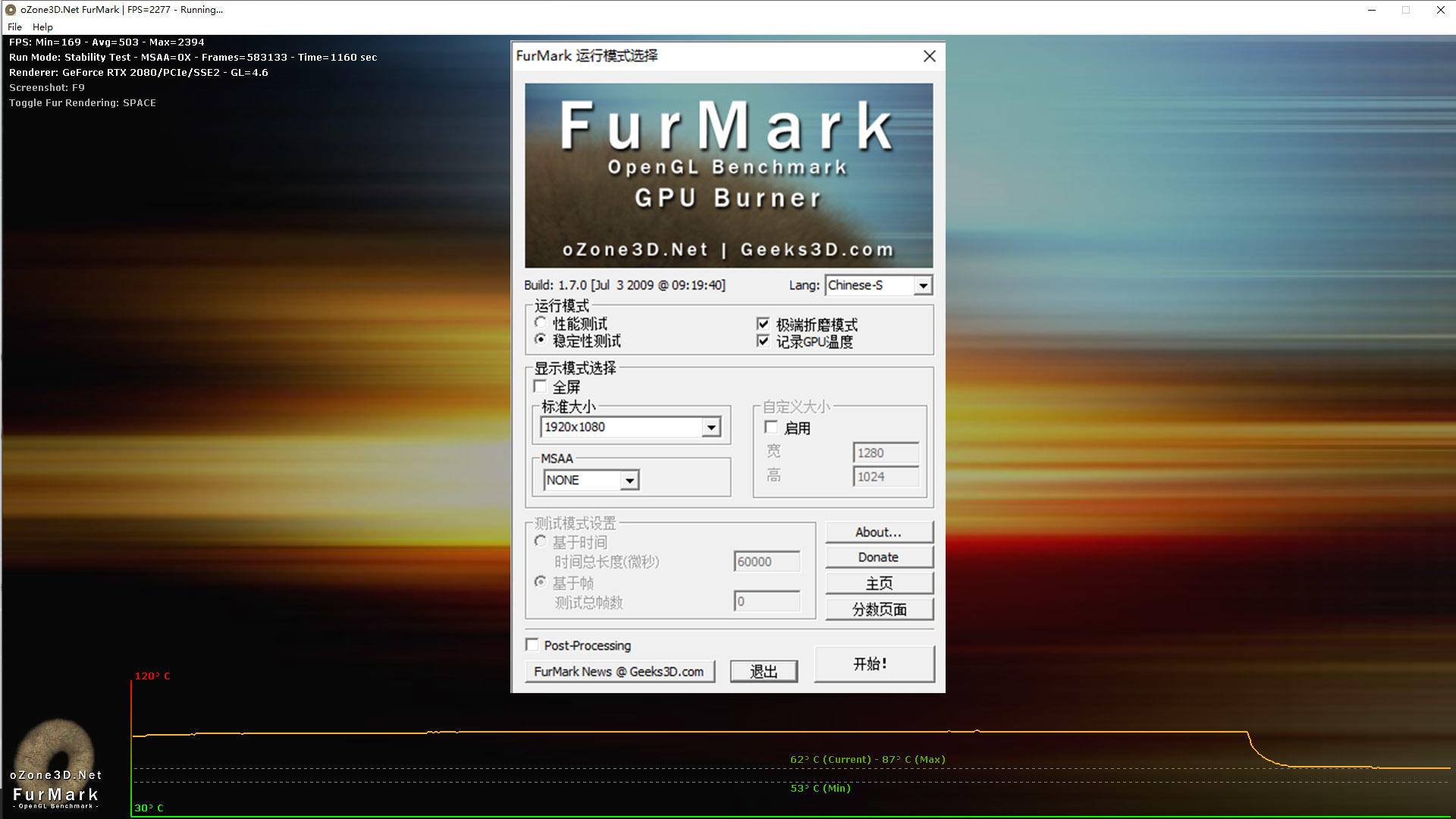The width and height of the screenshot is (1456, 819).
Task: Enable the 全屏 fullscreen checkbox
Action: click(x=540, y=387)
